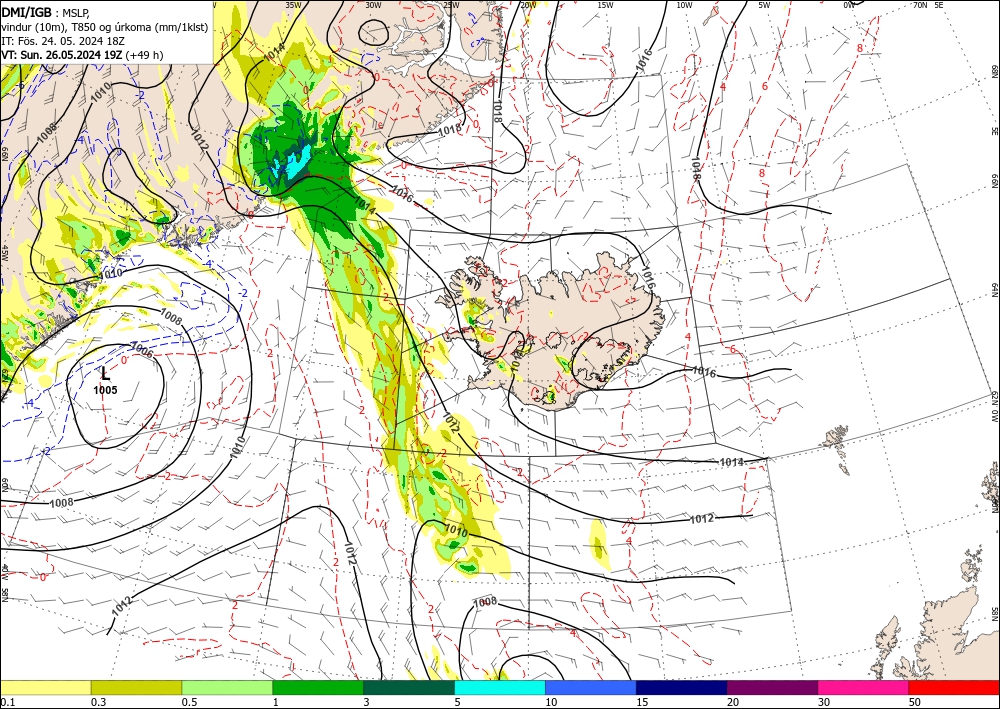Viewport: 1000px width, 709px height.
Task: Click the '30W' longitude label
Action: coord(374,5)
